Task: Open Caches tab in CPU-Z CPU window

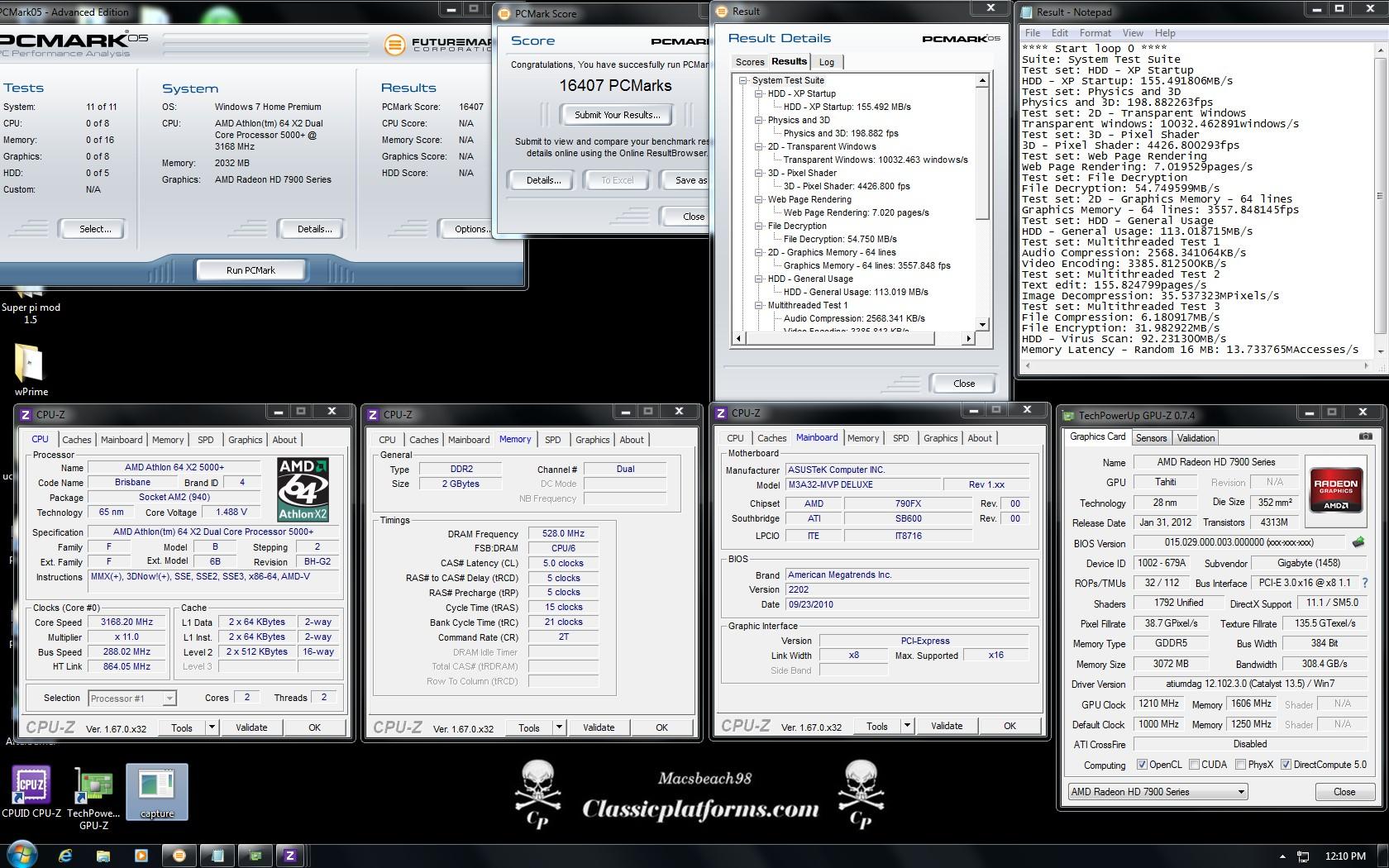Action: pos(77,440)
